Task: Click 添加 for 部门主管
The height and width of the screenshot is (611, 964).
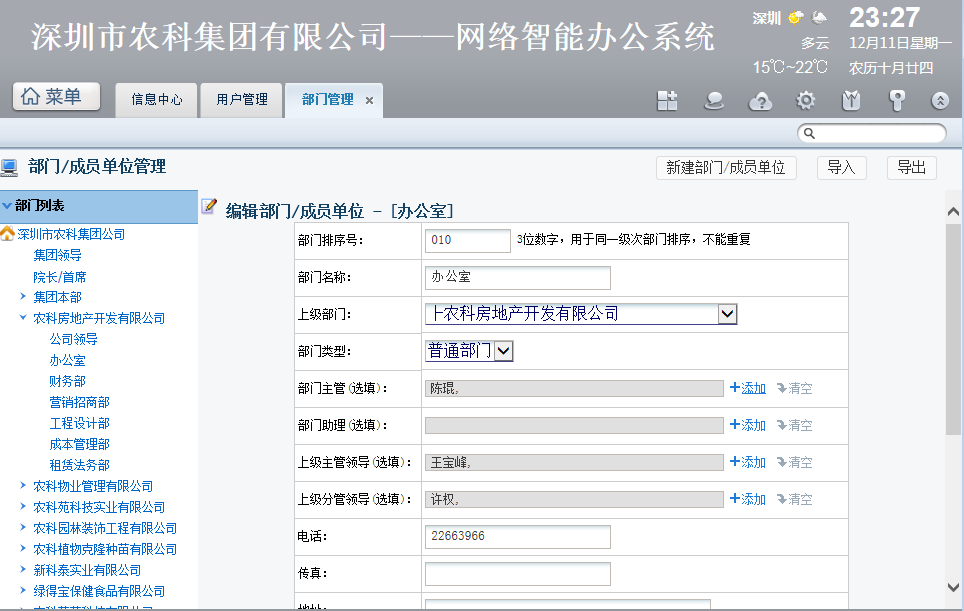Action: (748, 388)
